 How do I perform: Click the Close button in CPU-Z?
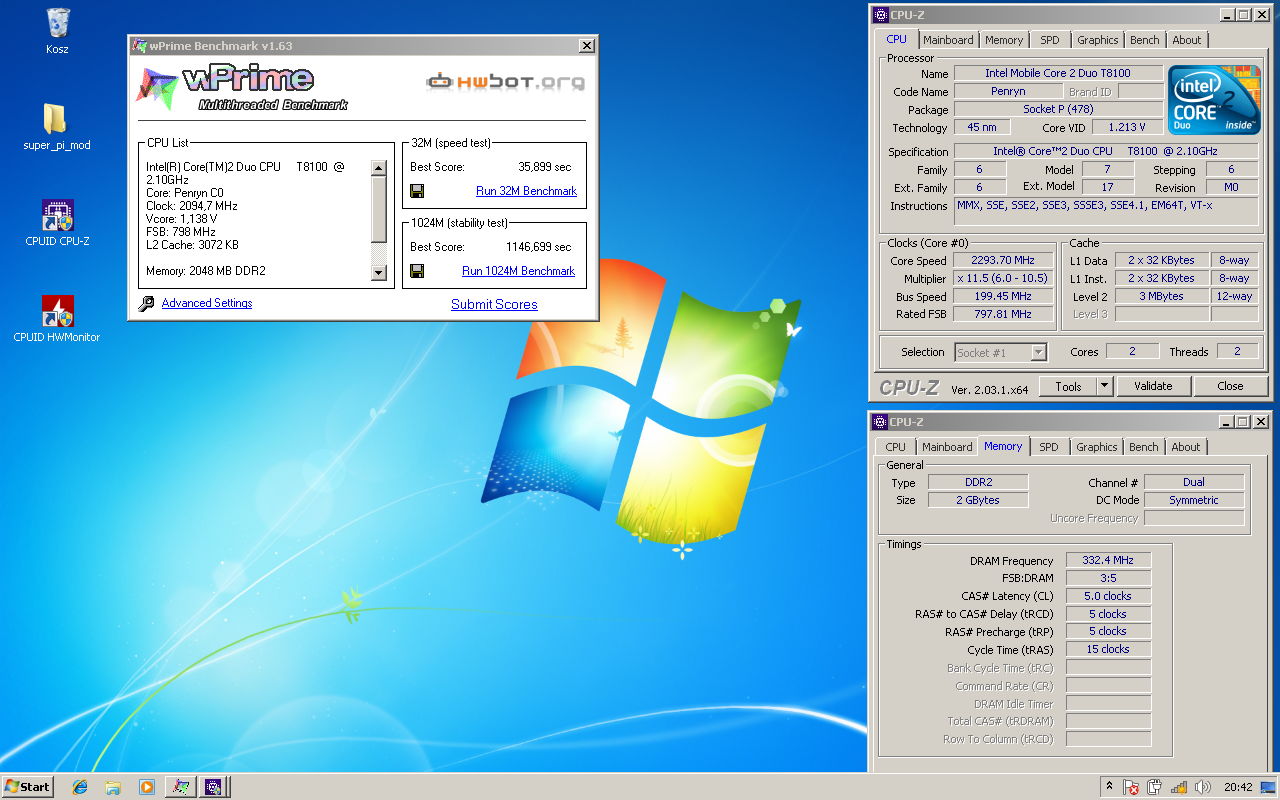click(x=1230, y=386)
